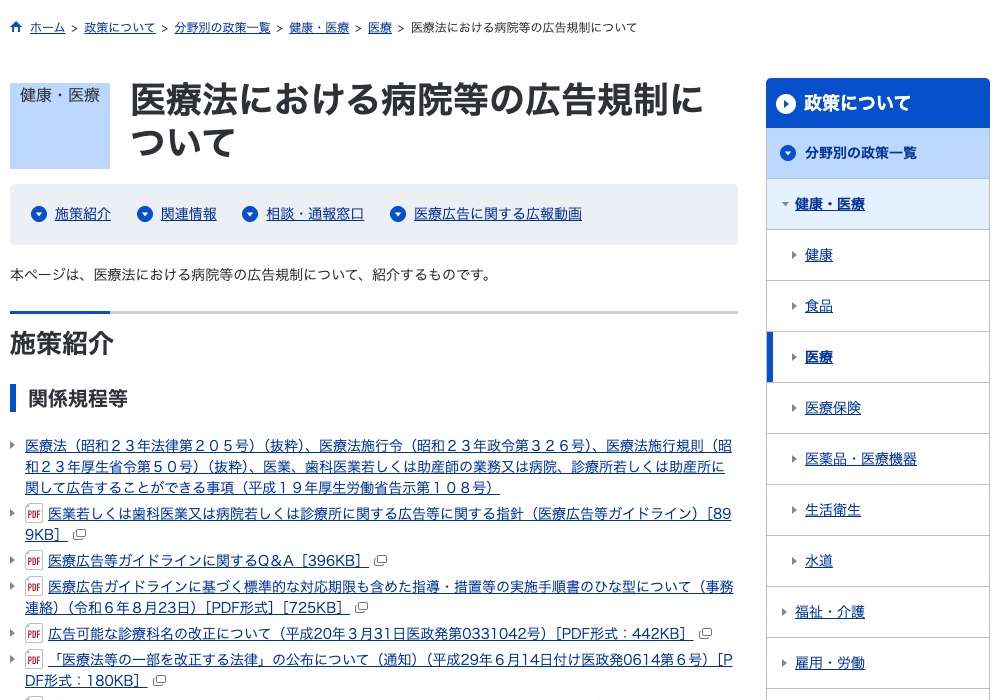Viewport: 1000px width, 700px height.
Task: Click external window icon after 442KB link
Action: tap(705, 634)
